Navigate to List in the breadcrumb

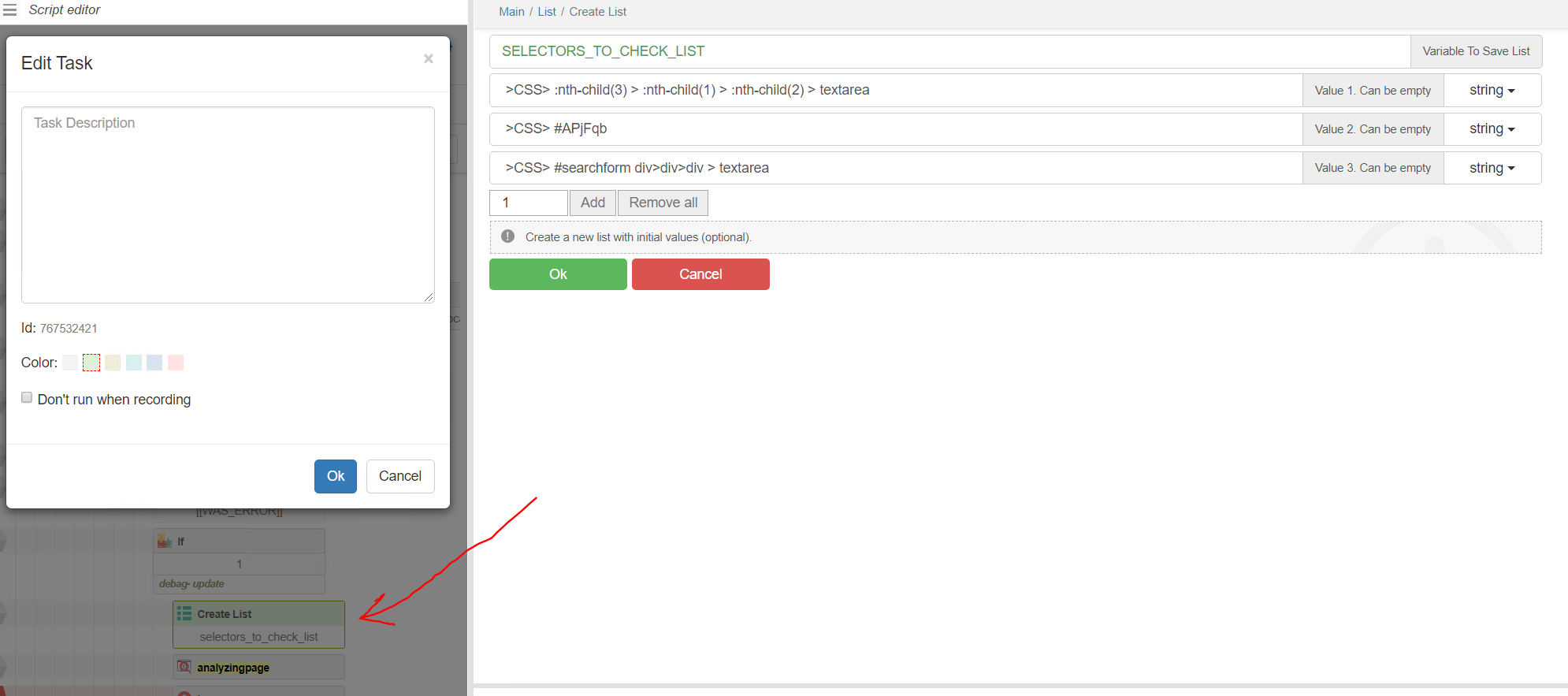547,12
